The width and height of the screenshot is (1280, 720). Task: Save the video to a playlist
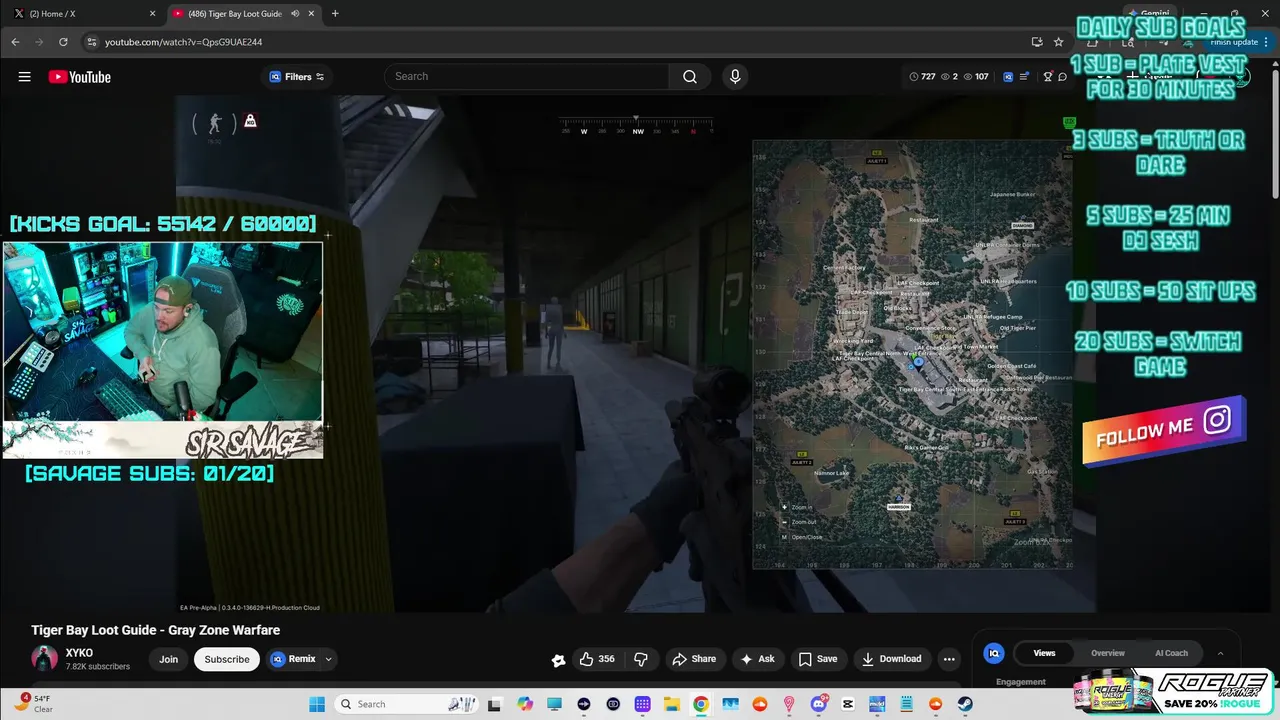(x=817, y=659)
